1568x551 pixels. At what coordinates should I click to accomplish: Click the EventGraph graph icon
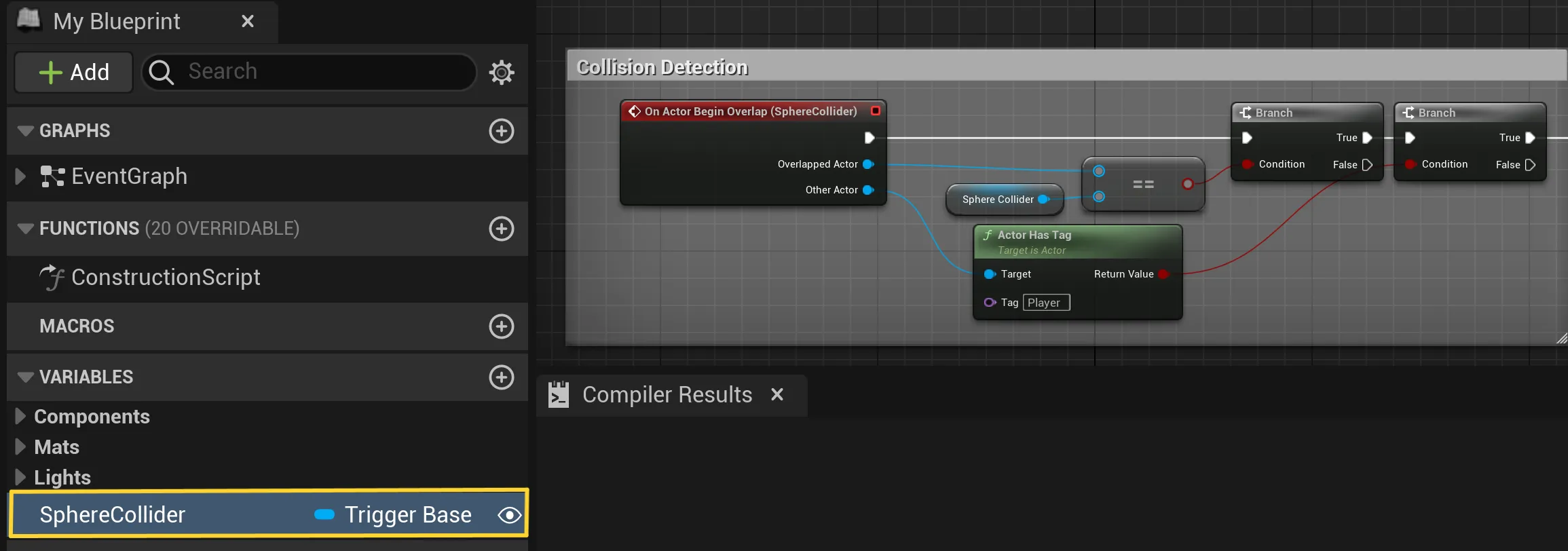52,176
